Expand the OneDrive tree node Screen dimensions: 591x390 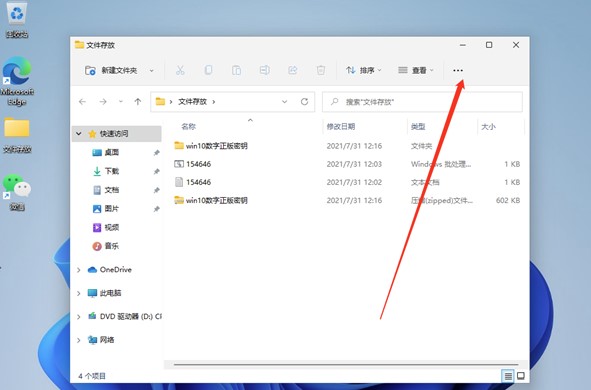79,270
